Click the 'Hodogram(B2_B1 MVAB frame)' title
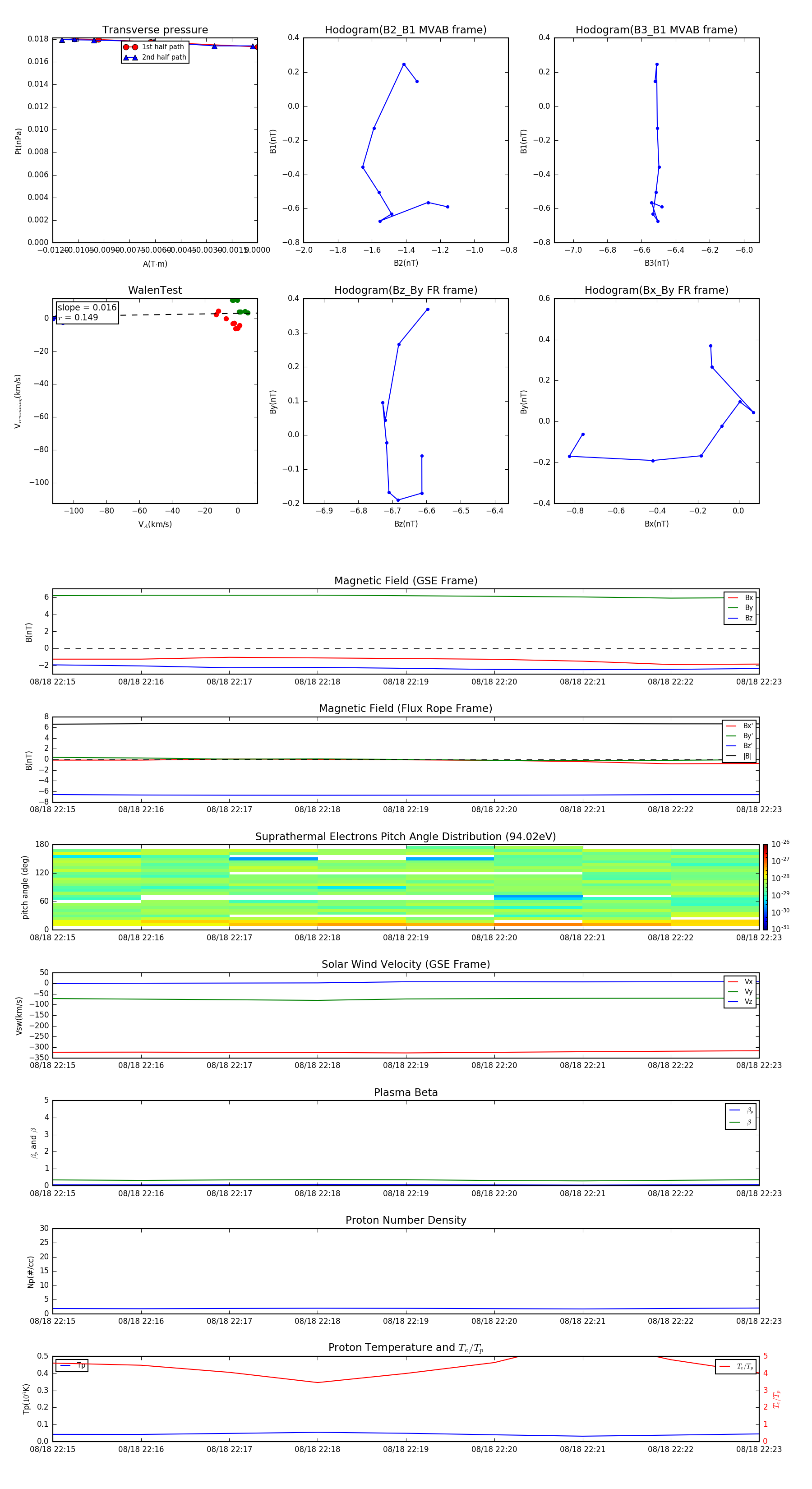This screenshot has width=812, height=1489. (x=406, y=30)
